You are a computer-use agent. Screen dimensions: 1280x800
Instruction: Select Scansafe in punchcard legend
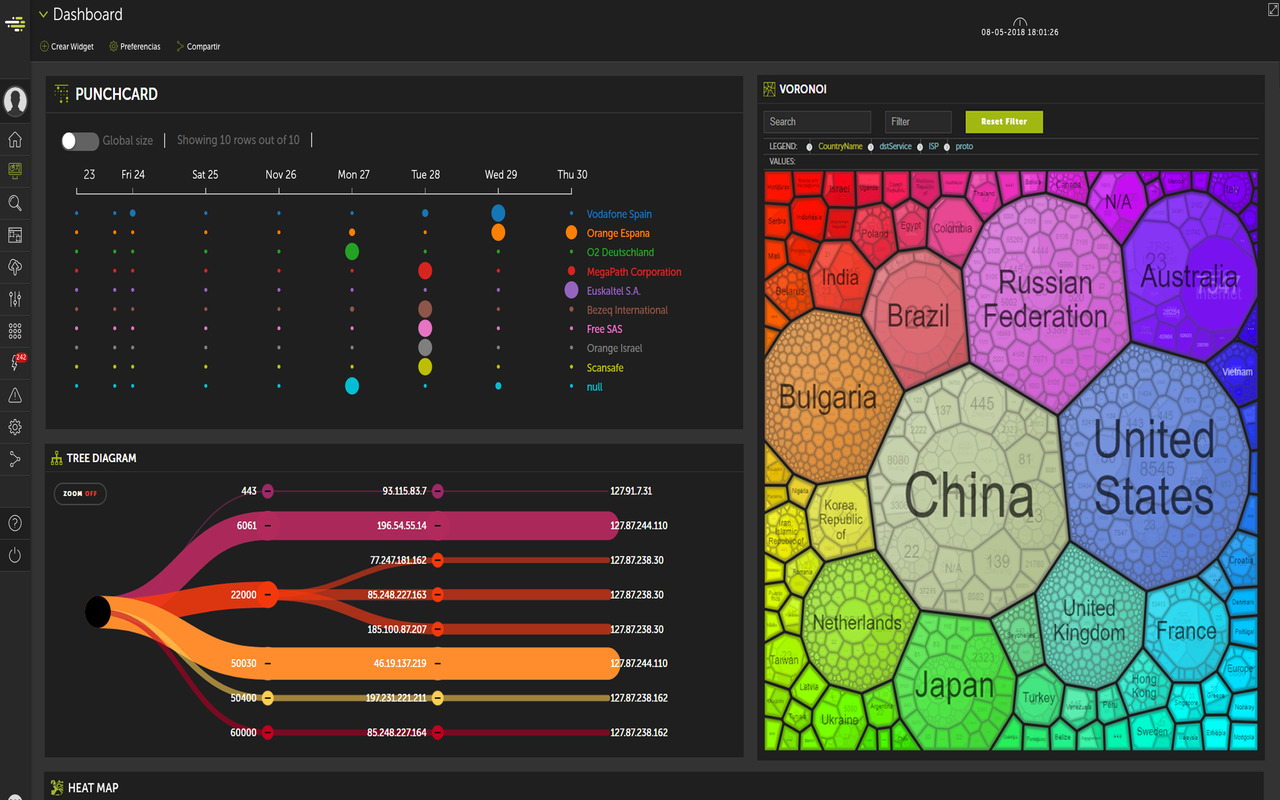coord(605,368)
